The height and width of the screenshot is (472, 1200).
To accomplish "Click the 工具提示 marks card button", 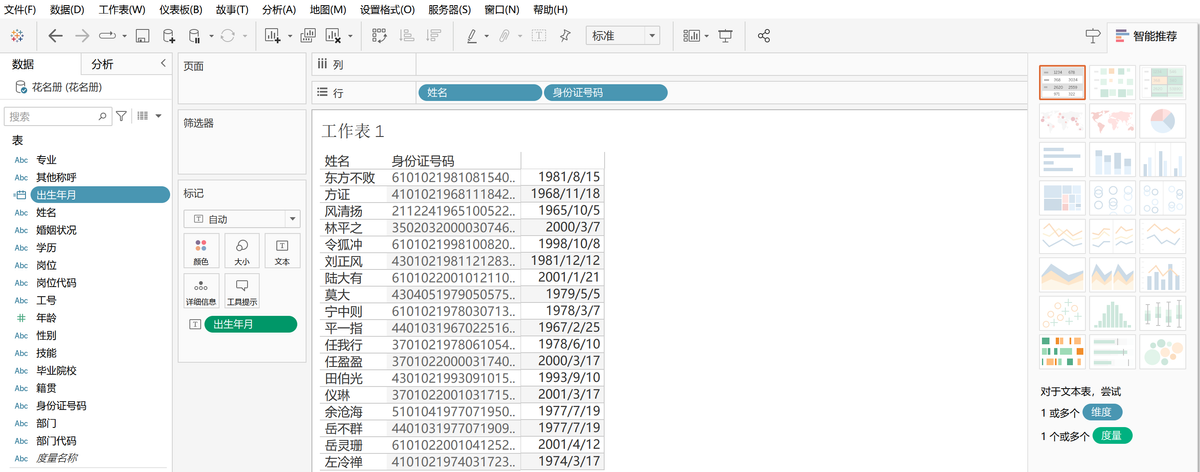I will click(x=242, y=291).
